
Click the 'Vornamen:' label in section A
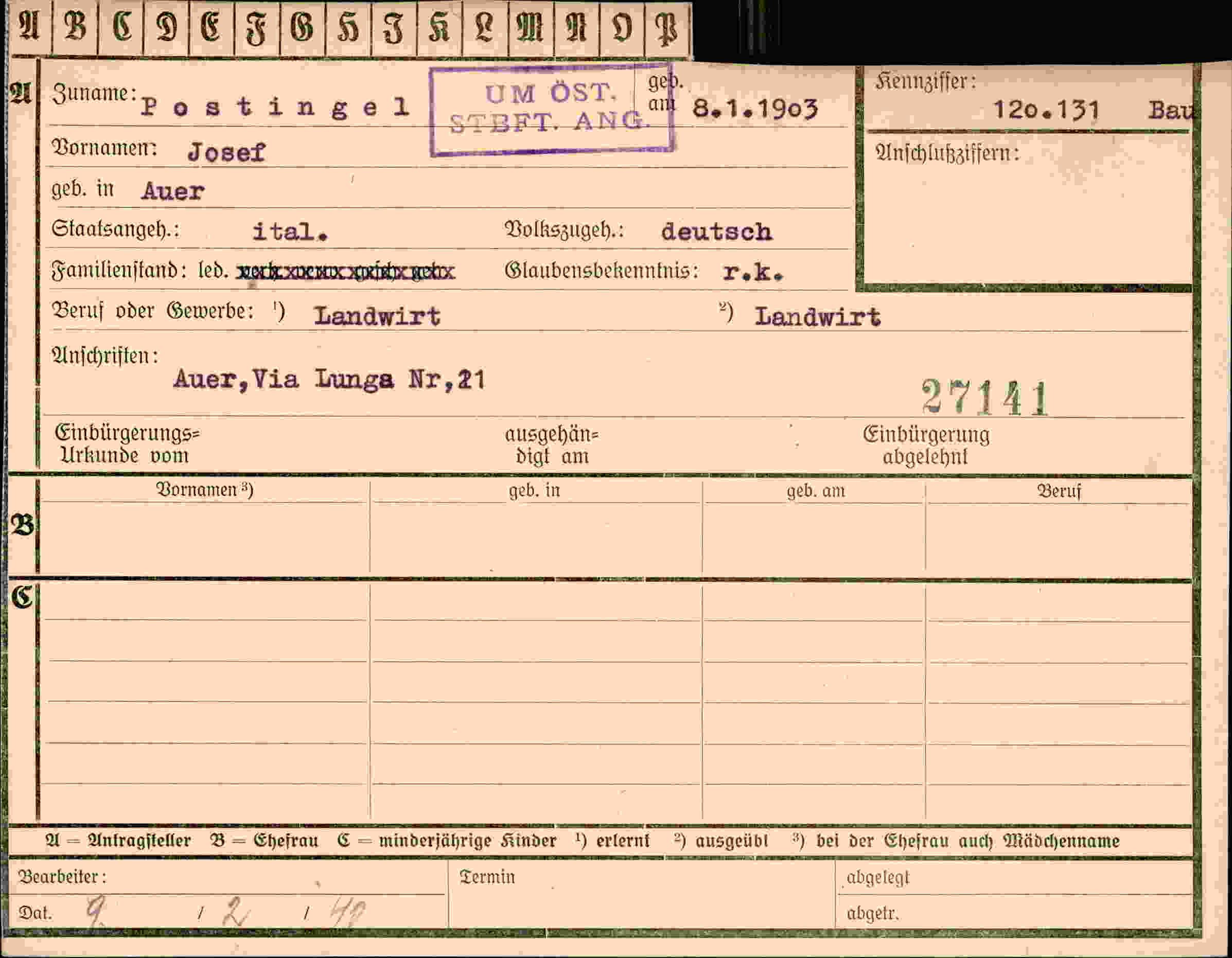tap(104, 148)
